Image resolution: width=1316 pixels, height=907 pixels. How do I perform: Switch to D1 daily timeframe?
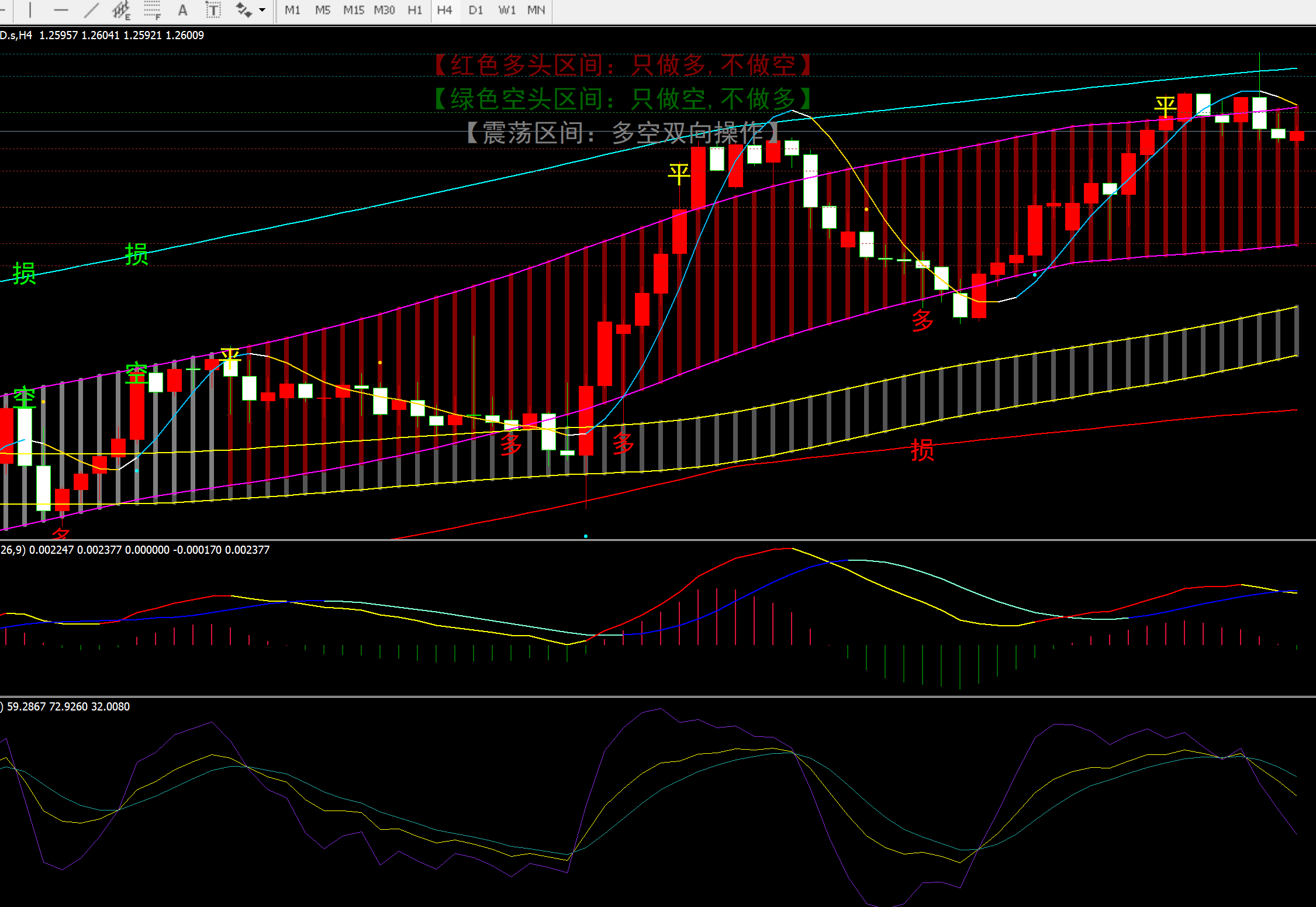pyautogui.click(x=476, y=10)
